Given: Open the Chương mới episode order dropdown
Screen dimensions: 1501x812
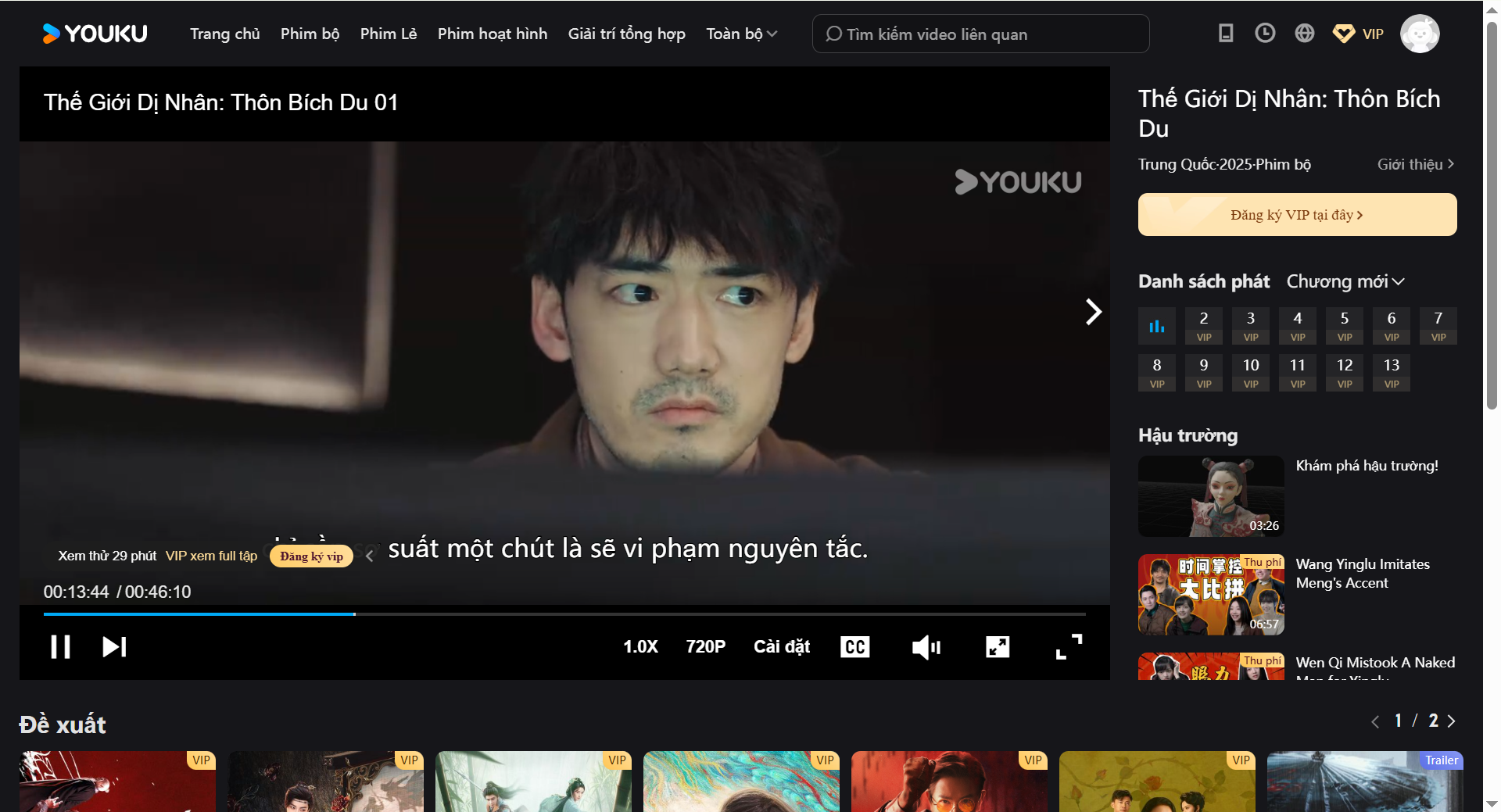Looking at the screenshot, I should 1344,281.
